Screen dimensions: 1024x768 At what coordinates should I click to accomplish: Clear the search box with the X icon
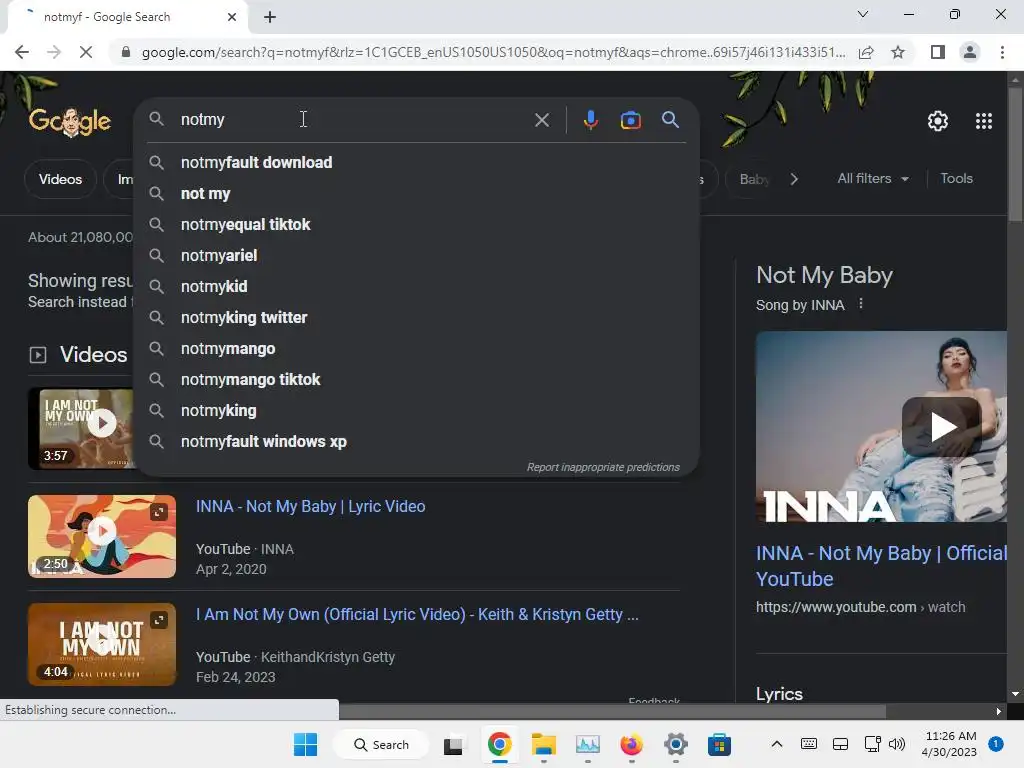pos(541,120)
